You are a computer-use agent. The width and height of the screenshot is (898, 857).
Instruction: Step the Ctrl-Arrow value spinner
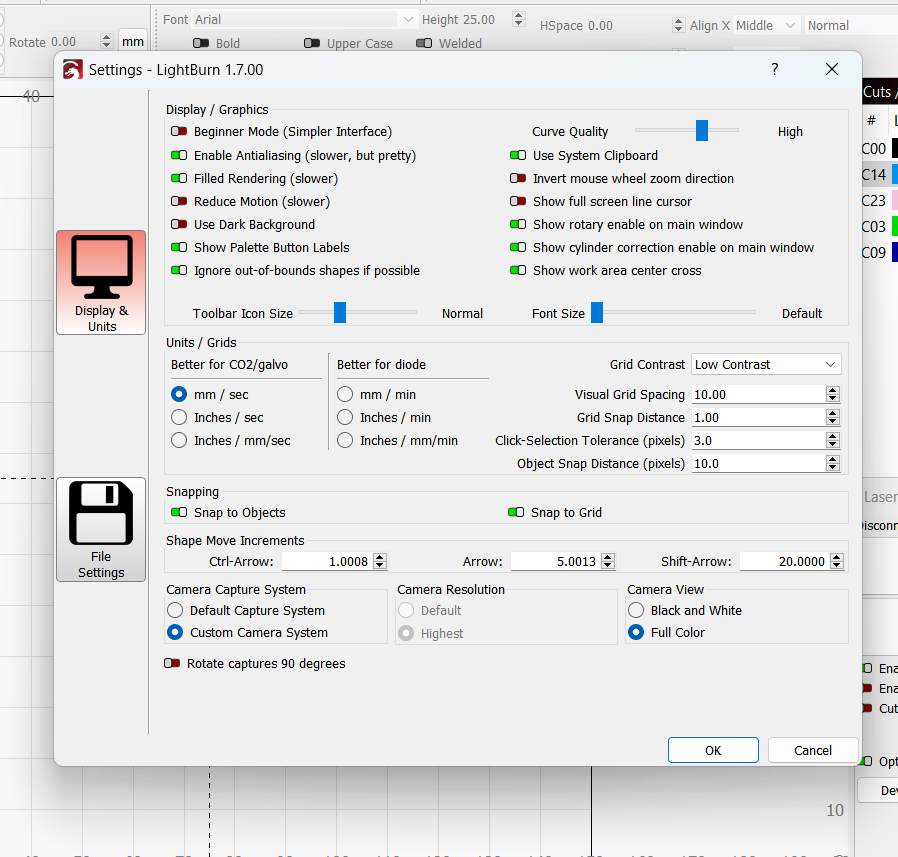(380, 561)
